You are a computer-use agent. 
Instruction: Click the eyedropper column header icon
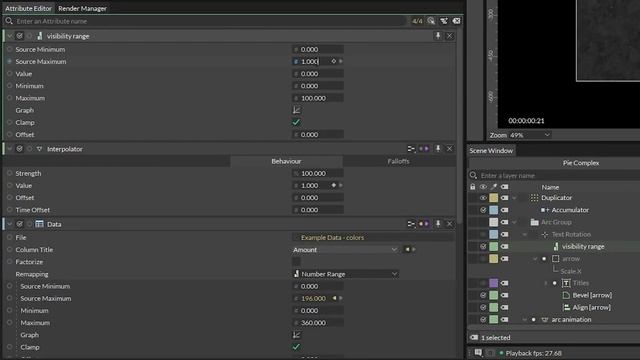494,187
